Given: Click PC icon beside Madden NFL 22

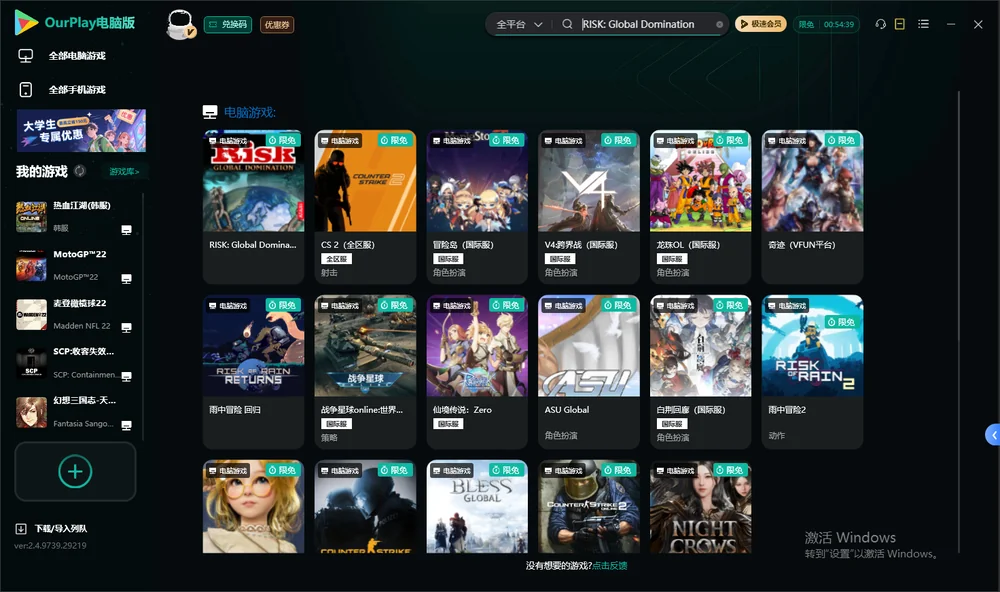Looking at the screenshot, I should (x=126, y=328).
